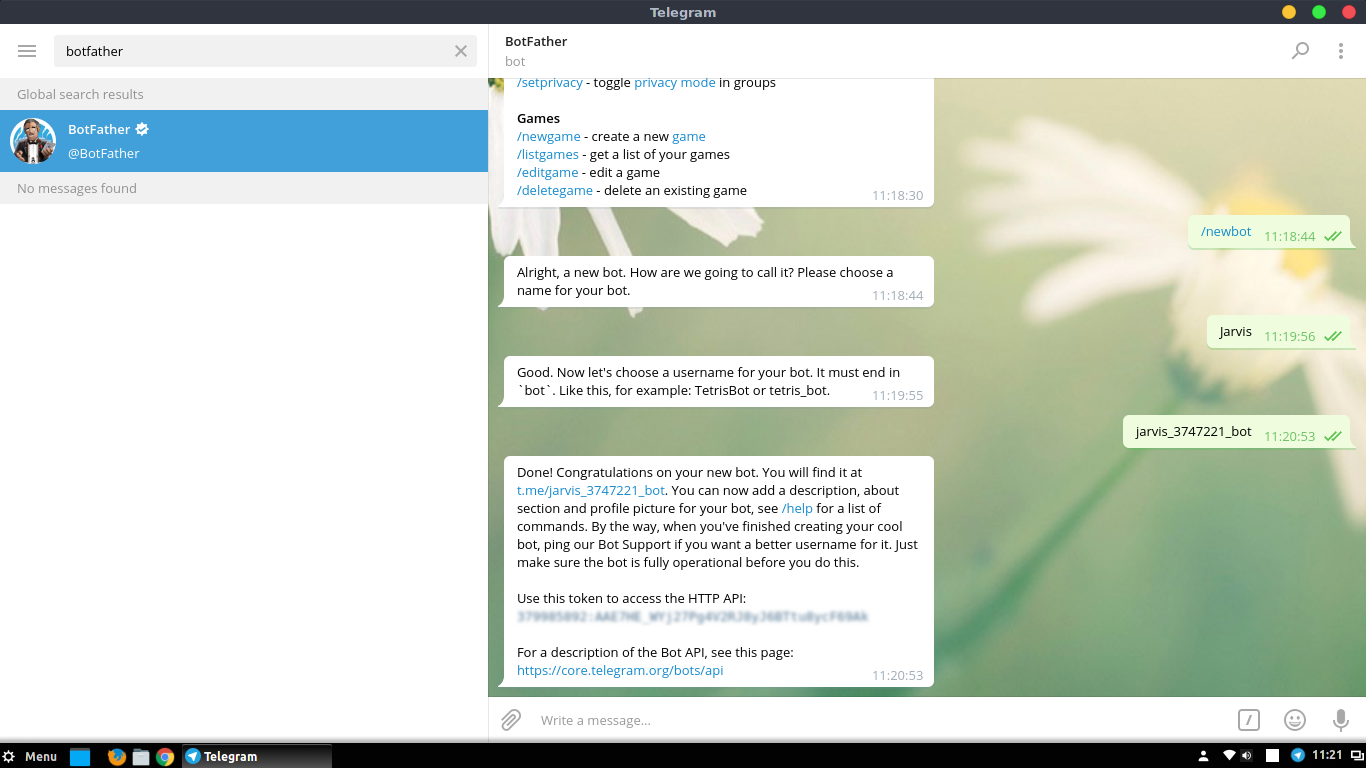Clear the botfather search text

[461, 51]
